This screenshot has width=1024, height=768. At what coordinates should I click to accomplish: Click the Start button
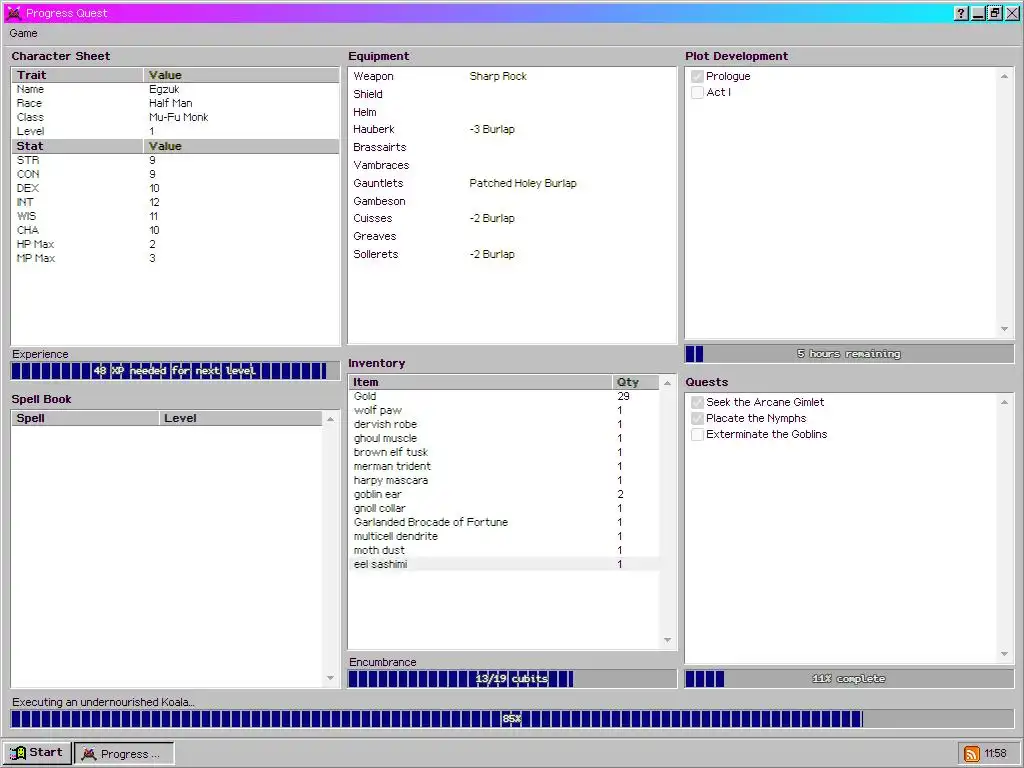pos(37,753)
